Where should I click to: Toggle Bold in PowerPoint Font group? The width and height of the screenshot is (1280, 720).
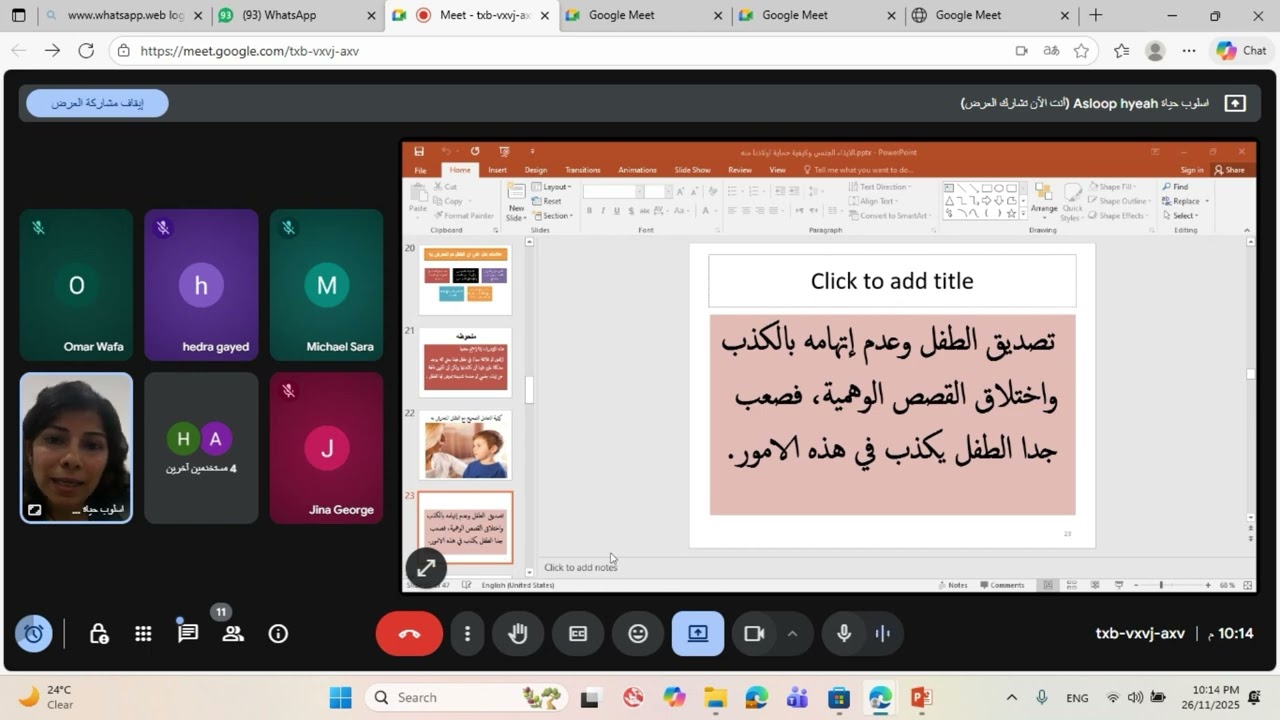tap(589, 211)
